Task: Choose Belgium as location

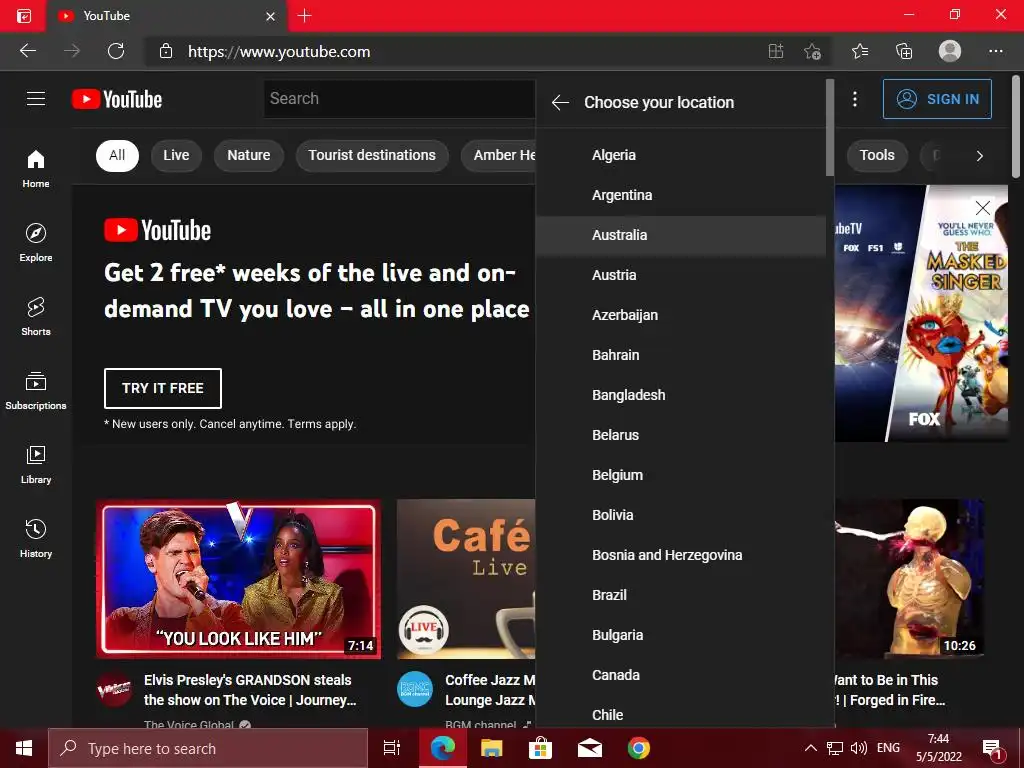Action: [x=680, y=475]
